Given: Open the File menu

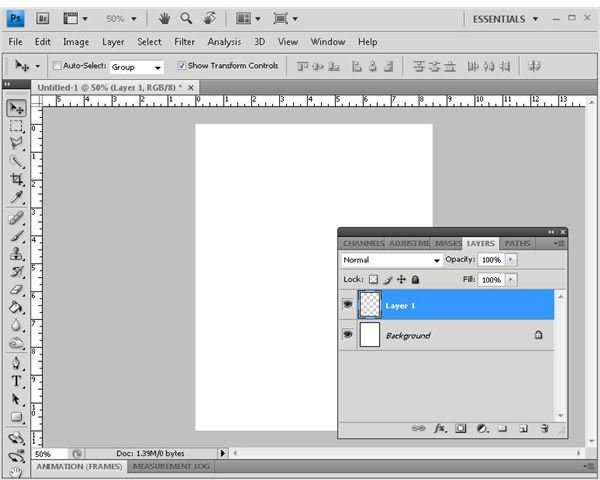Looking at the screenshot, I should click(15, 42).
